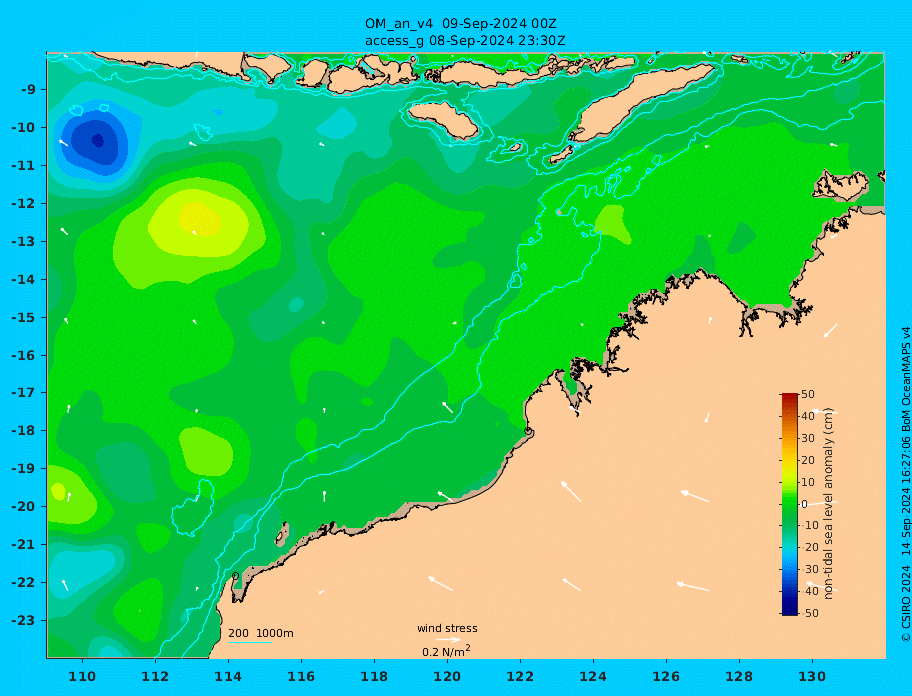The image size is (912, 696).
Task: Click the latitude label '-15'
Action: click(x=23, y=317)
